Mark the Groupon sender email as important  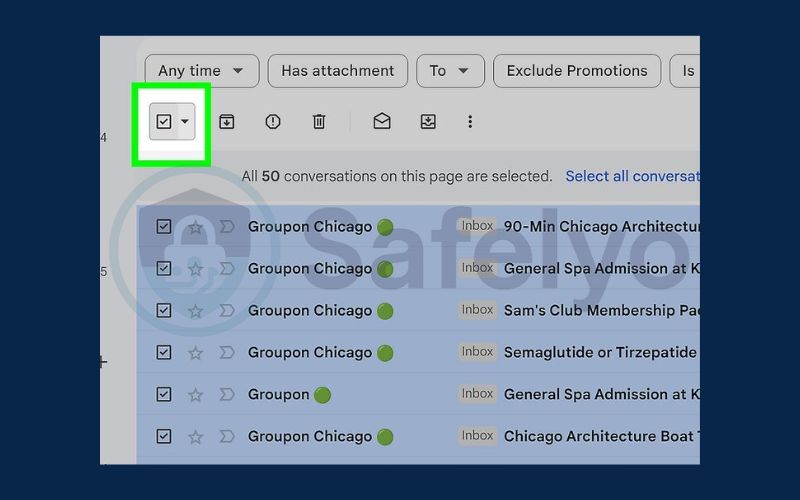(227, 394)
